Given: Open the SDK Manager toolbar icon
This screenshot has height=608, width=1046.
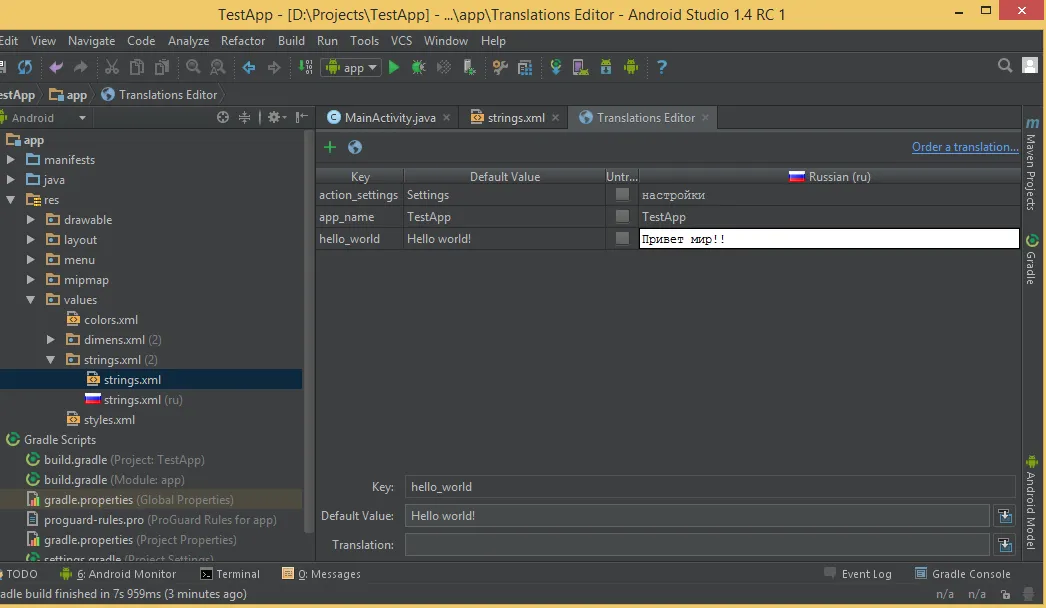Looking at the screenshot, I should pyautogui.click(x=606, y=67).
